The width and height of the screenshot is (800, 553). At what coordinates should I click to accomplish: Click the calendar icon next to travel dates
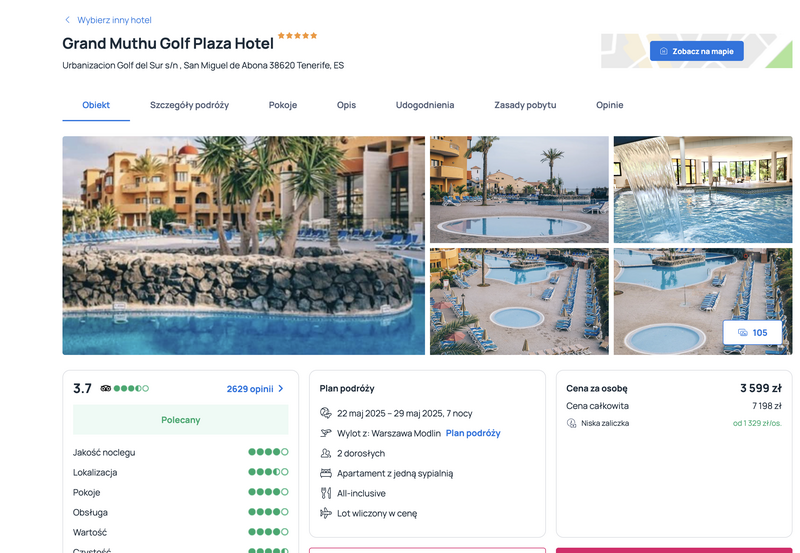click(x=326, y=413)
